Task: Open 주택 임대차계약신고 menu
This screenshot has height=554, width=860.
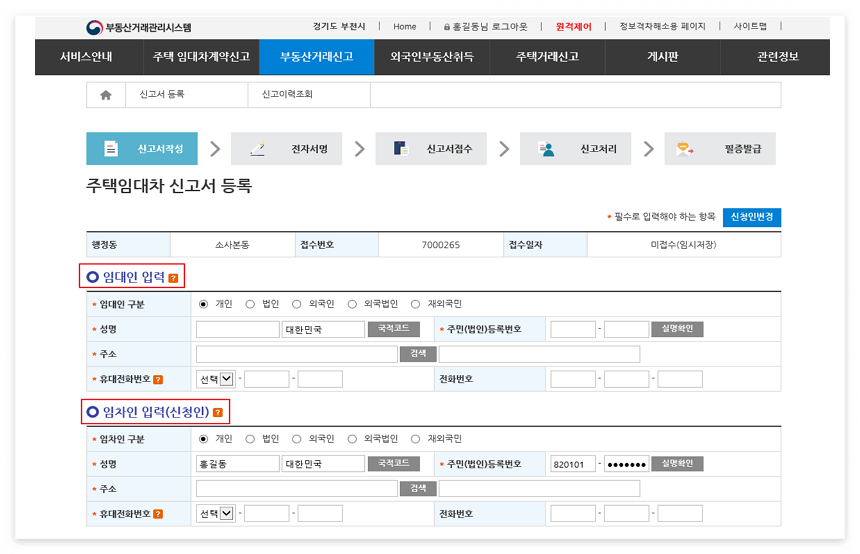Action: (x=201, y=56)
